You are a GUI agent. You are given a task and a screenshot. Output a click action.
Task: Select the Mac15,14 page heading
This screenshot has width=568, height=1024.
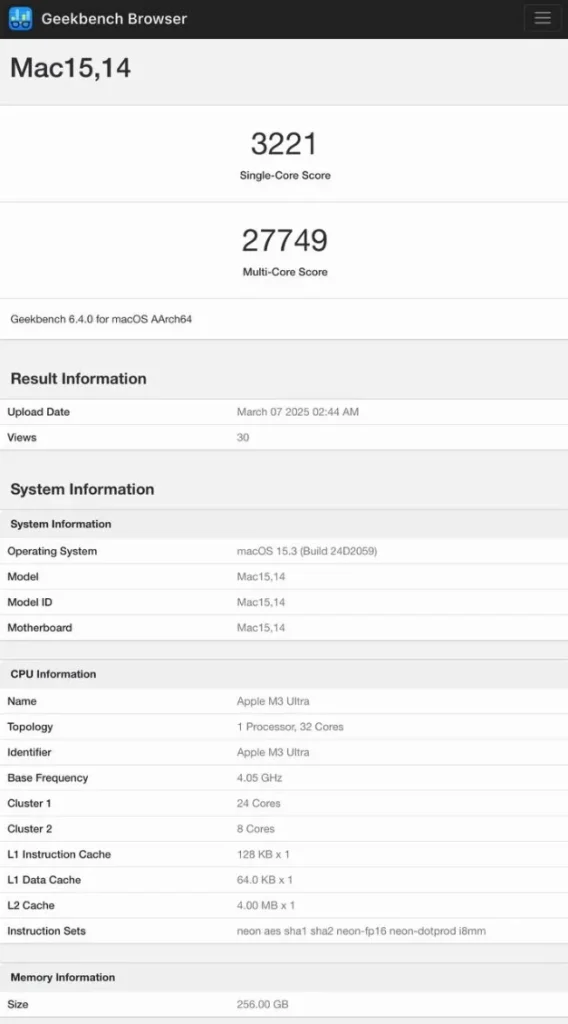pos(71,68)
